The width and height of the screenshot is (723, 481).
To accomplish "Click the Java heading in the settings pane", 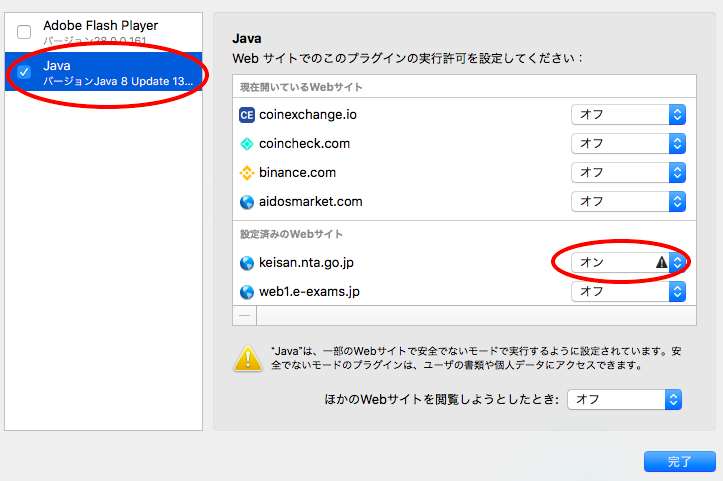I will pos(247,38).
